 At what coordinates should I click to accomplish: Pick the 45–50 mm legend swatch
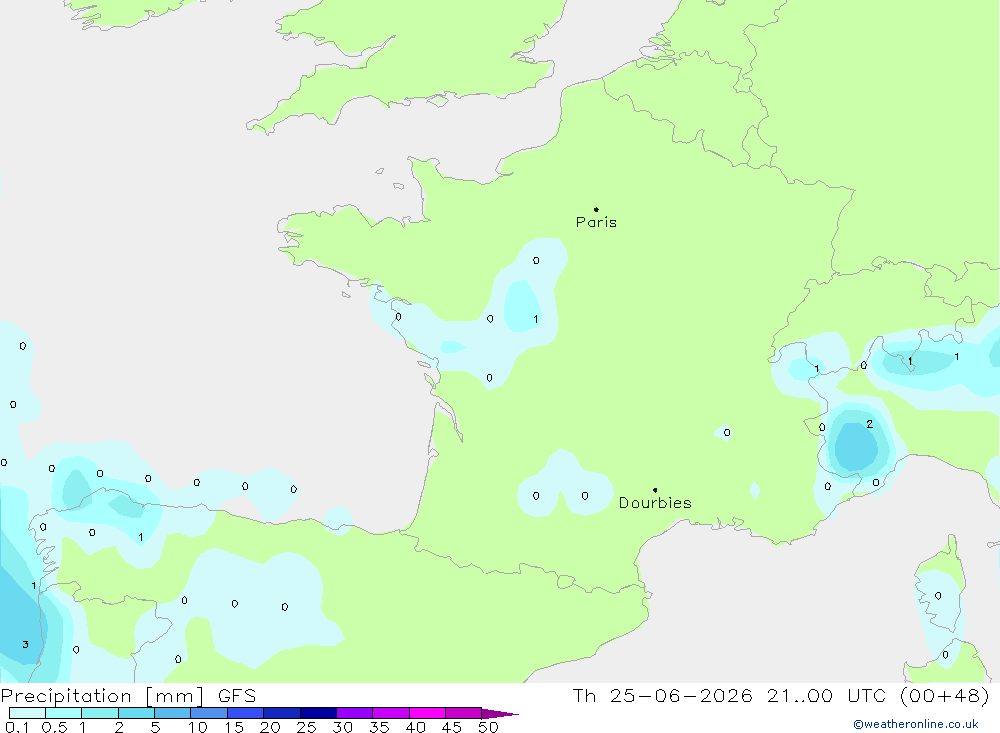click(x=464, y=713)
